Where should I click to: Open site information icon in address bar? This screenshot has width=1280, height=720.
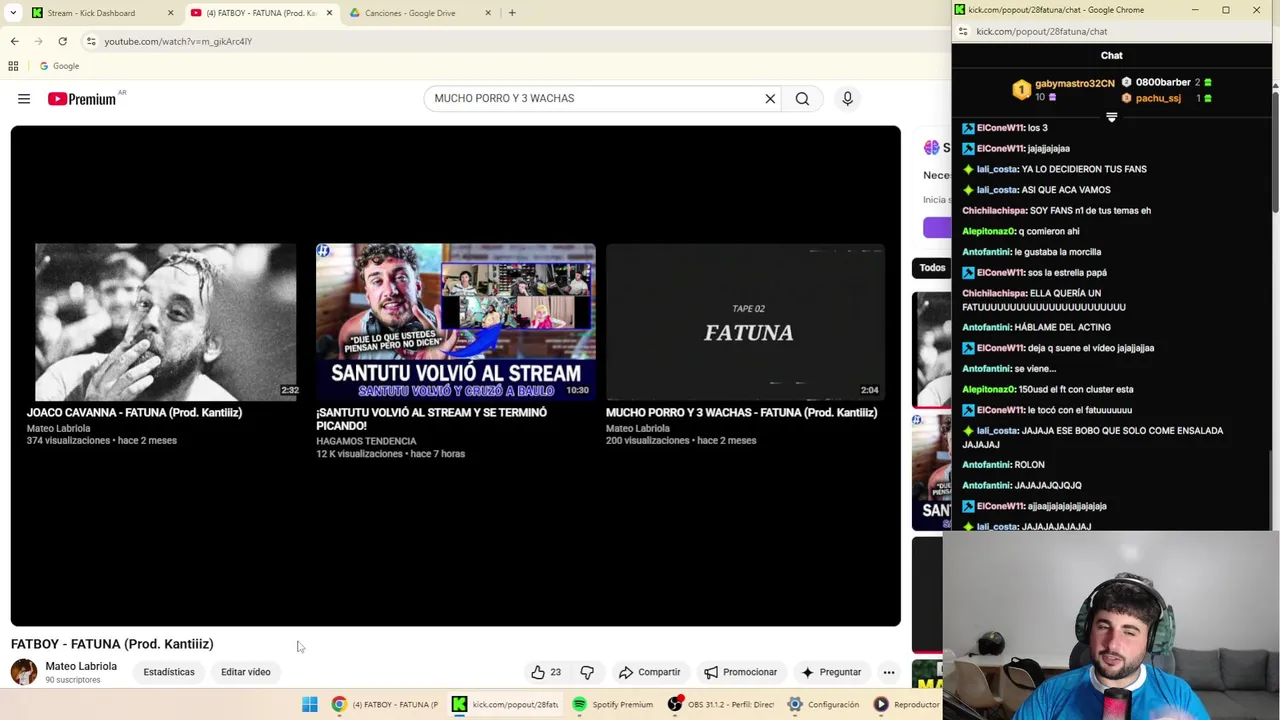91,41
